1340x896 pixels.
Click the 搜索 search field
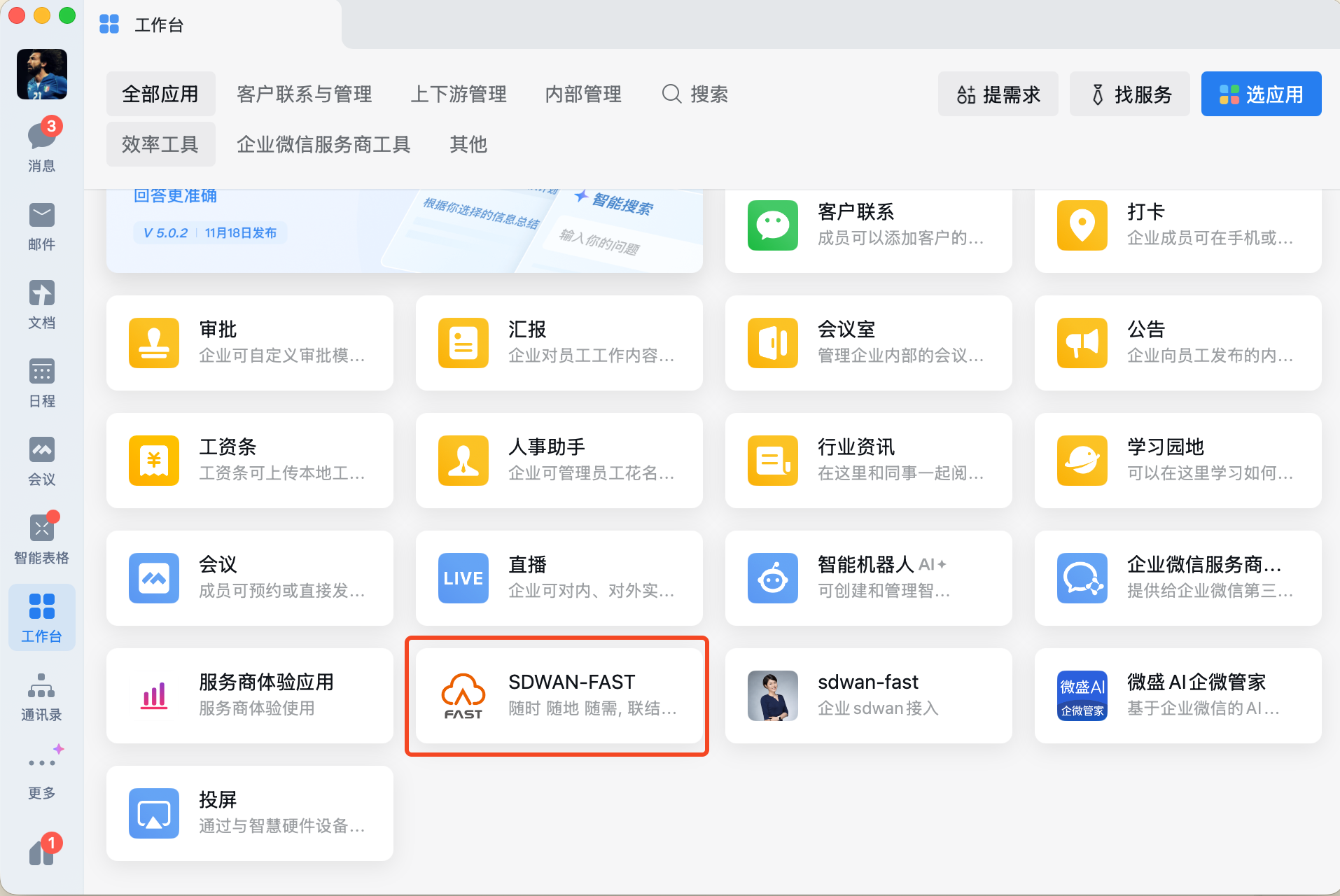(x=696, y=94)
